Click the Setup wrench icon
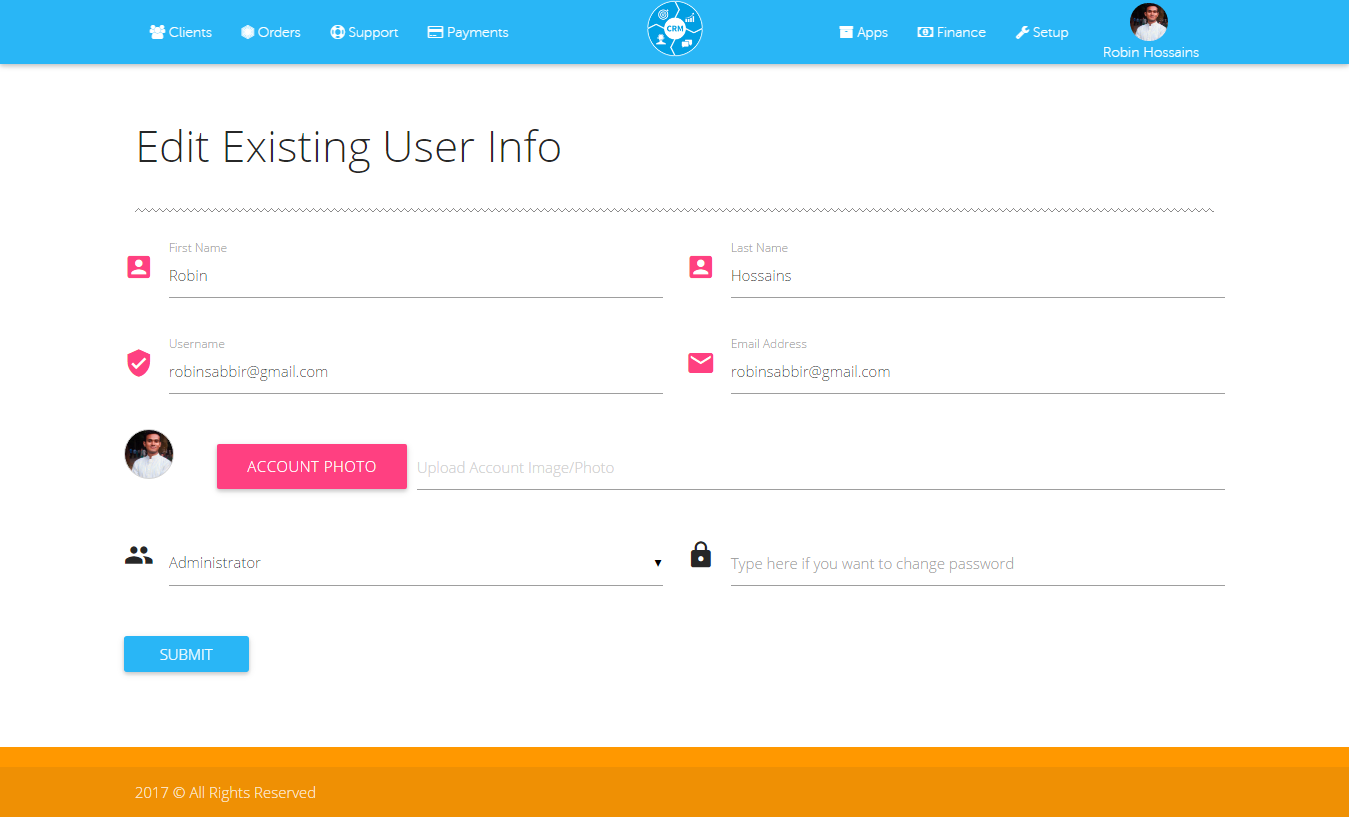Image resolution: width=1349 pixels, height=817 pixels. point(1021,31)
